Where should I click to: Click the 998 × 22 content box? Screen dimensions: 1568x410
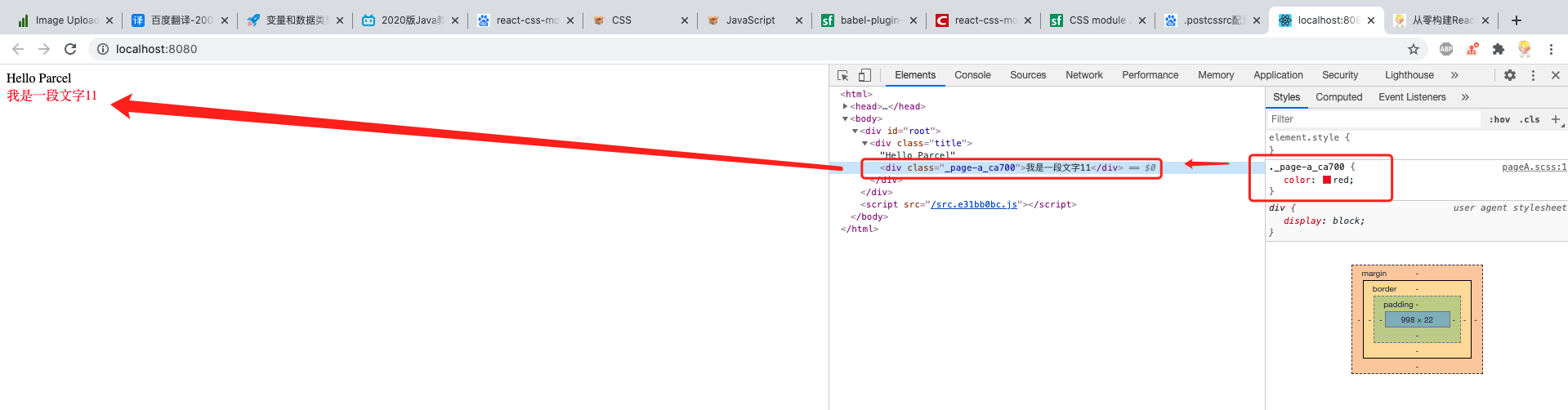[x=1417, y=320]
